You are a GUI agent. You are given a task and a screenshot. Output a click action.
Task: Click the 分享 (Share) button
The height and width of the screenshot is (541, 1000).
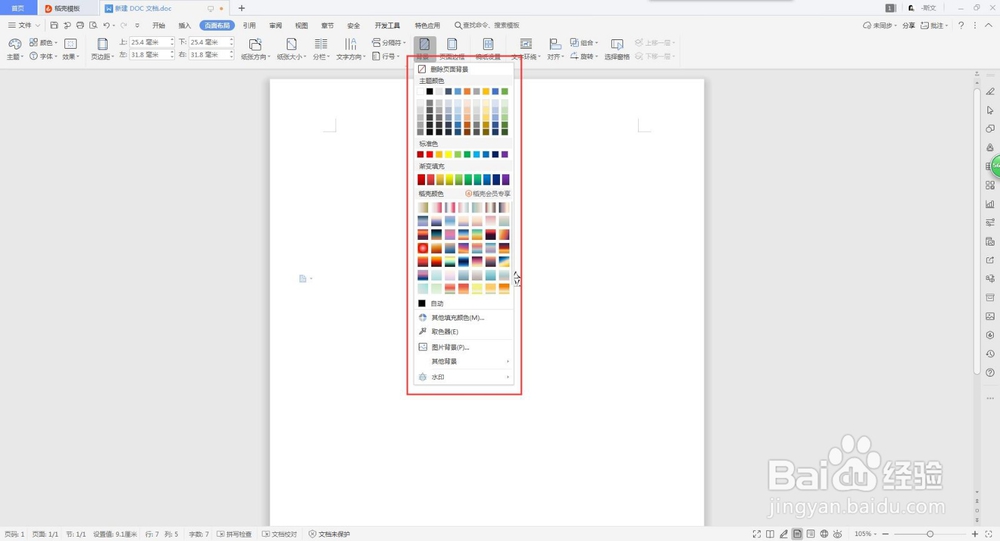[909, 26]
